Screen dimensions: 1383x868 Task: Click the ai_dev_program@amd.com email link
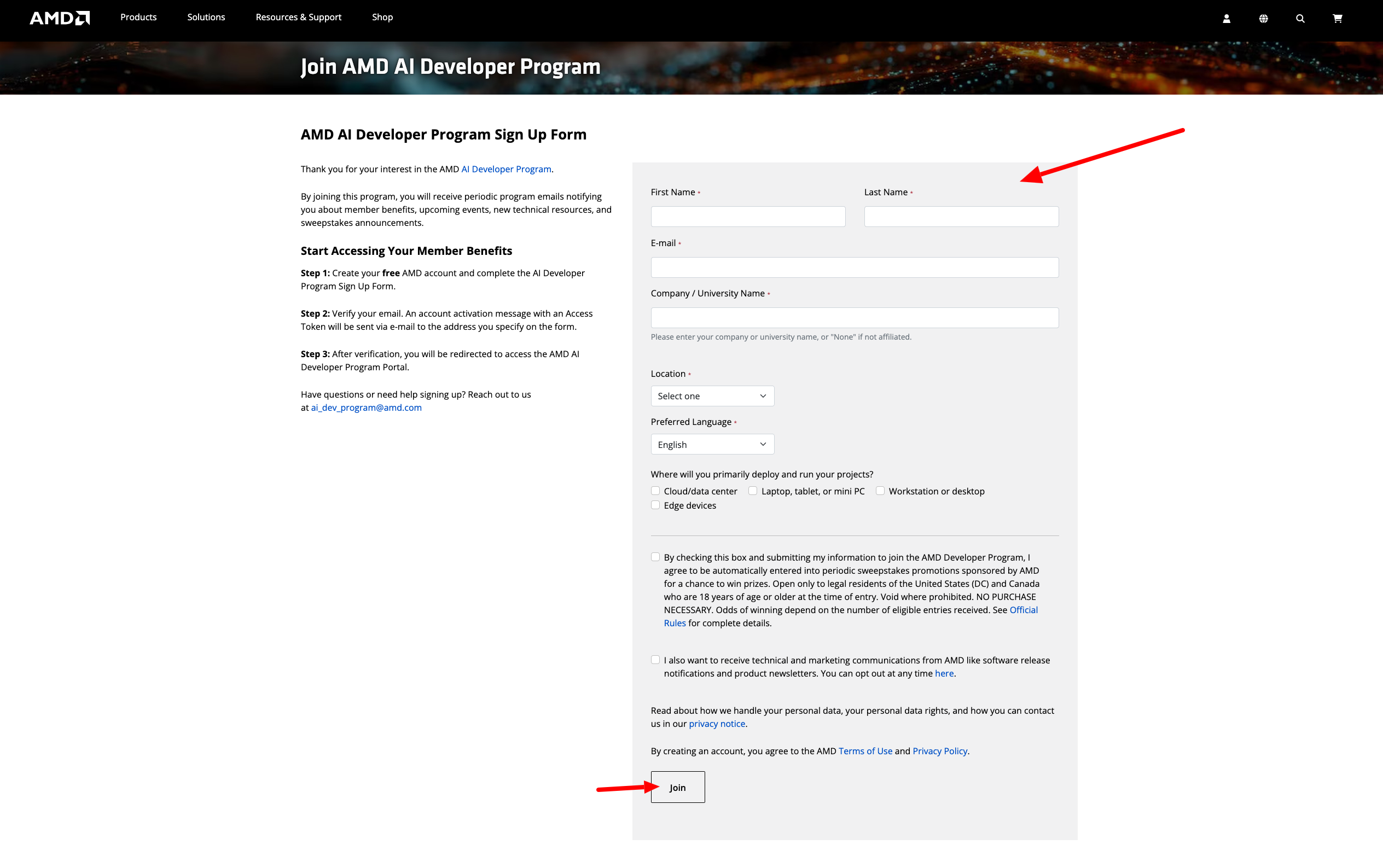coord(367,407)
